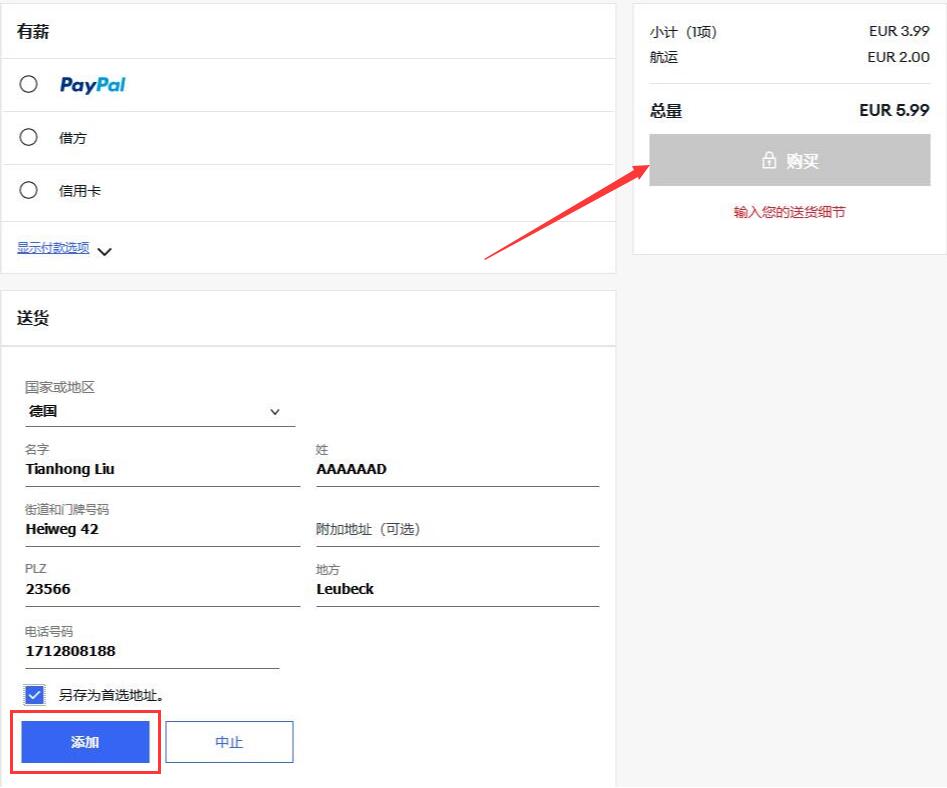Select the 信用卡 credit card radio button
This screenshot has height=788, width=947.
[28, 190]
